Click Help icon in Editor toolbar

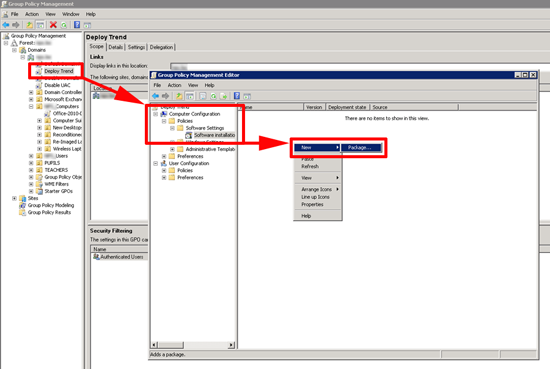[x=237, y=96]
